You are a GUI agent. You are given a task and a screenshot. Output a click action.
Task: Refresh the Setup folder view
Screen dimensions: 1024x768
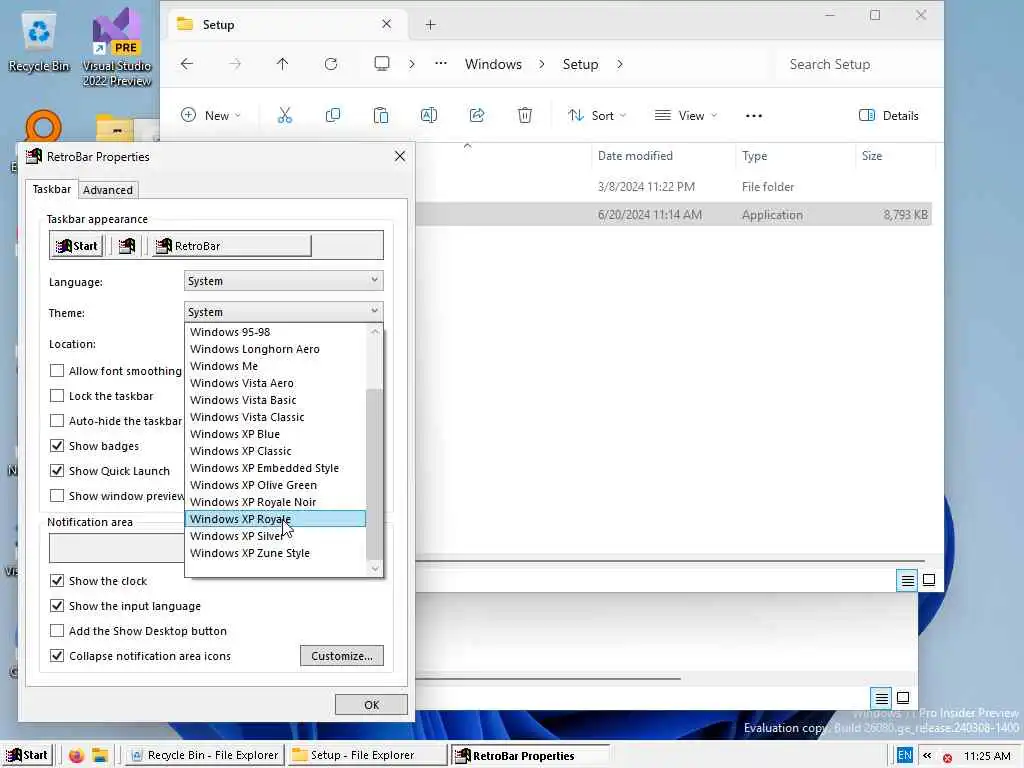click(331, 64)
